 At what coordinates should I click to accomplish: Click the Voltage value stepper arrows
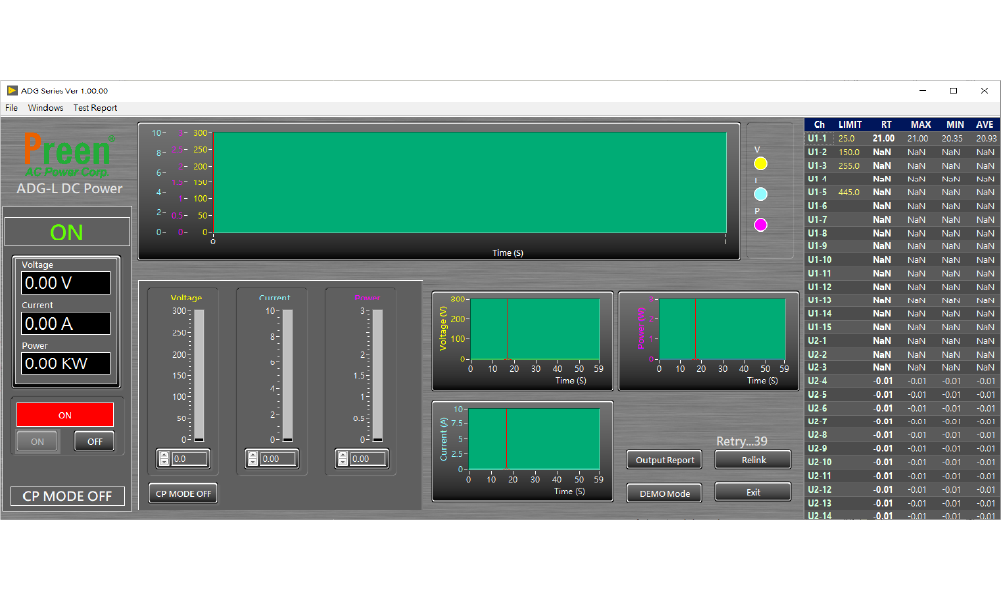coord(163,459)
